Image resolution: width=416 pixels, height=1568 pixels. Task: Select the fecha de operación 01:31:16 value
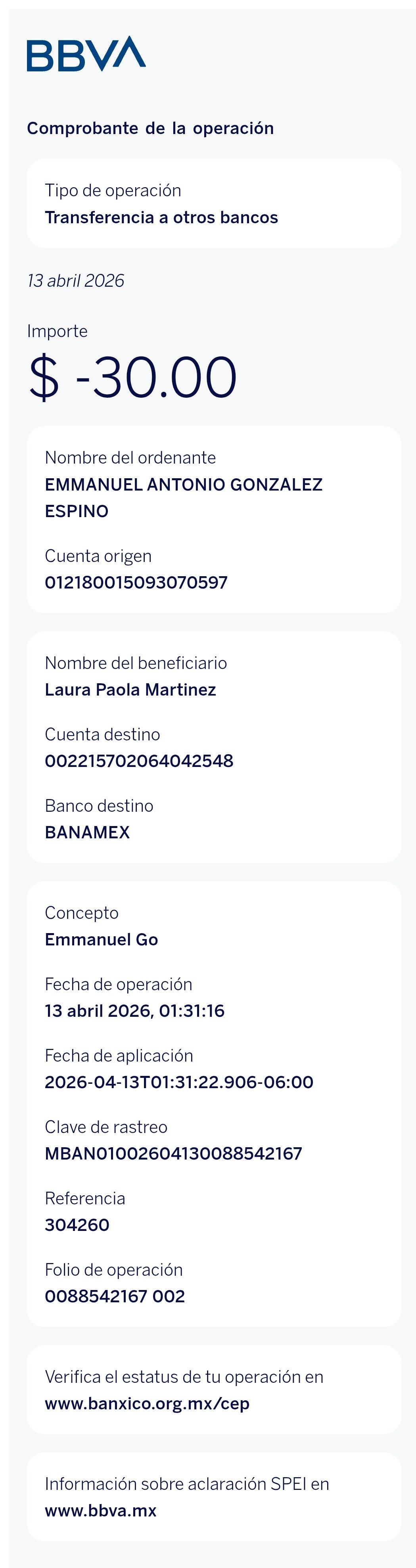point(134,1010)
